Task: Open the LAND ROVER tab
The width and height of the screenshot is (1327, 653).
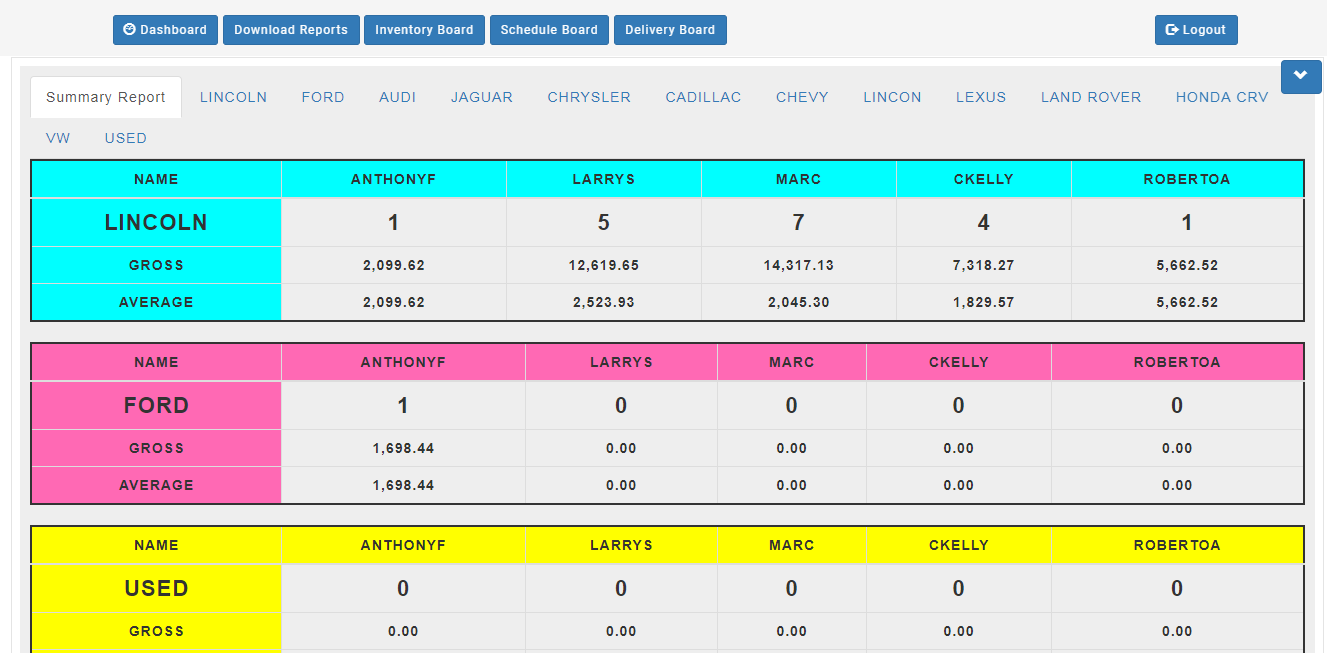Action: tap(1090, 97)
